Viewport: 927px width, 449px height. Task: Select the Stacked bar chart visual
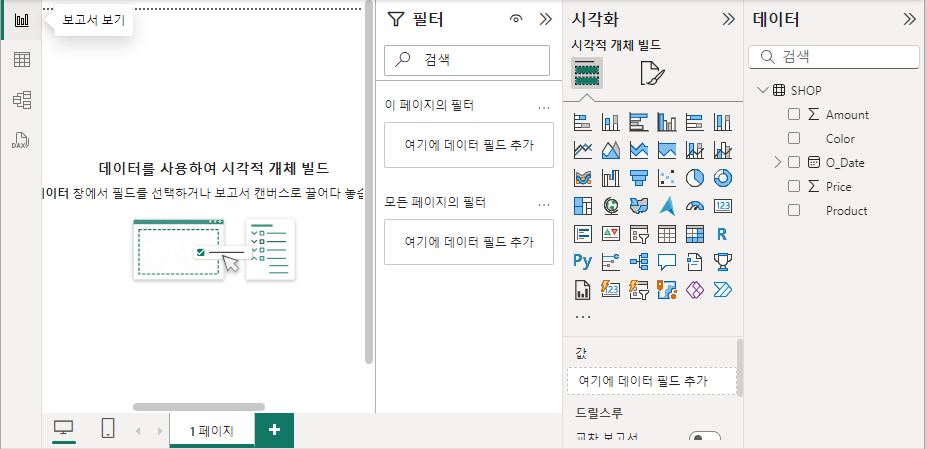(x=583, y=122)
